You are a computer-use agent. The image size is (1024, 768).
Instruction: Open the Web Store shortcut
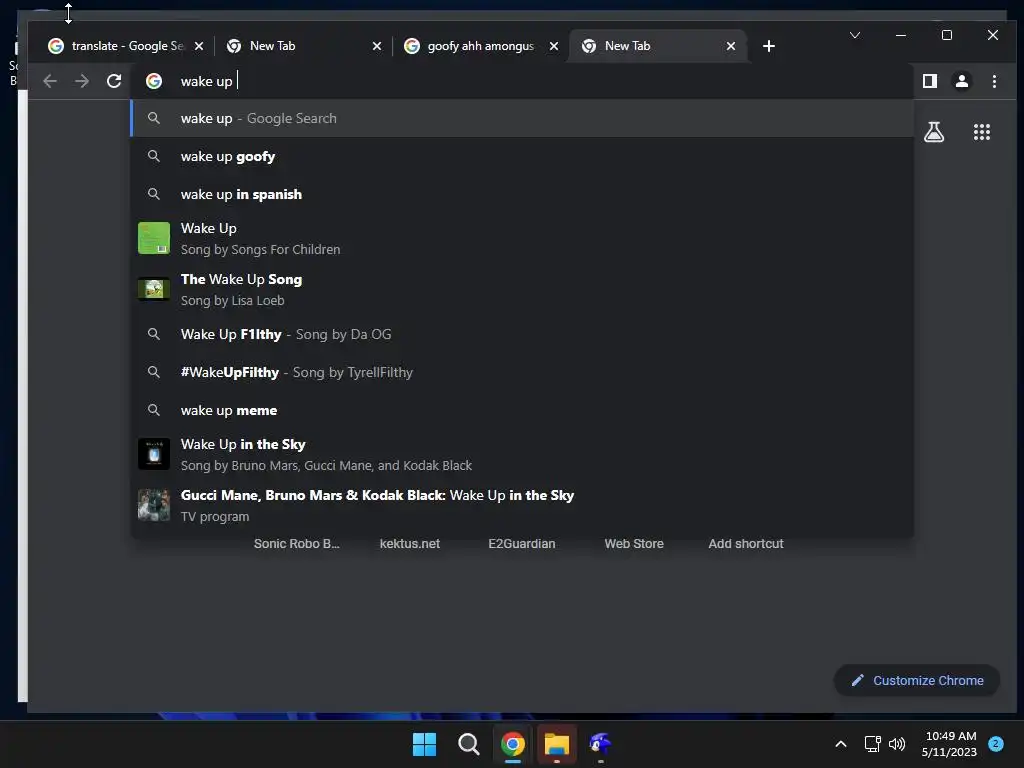[633, 543]
